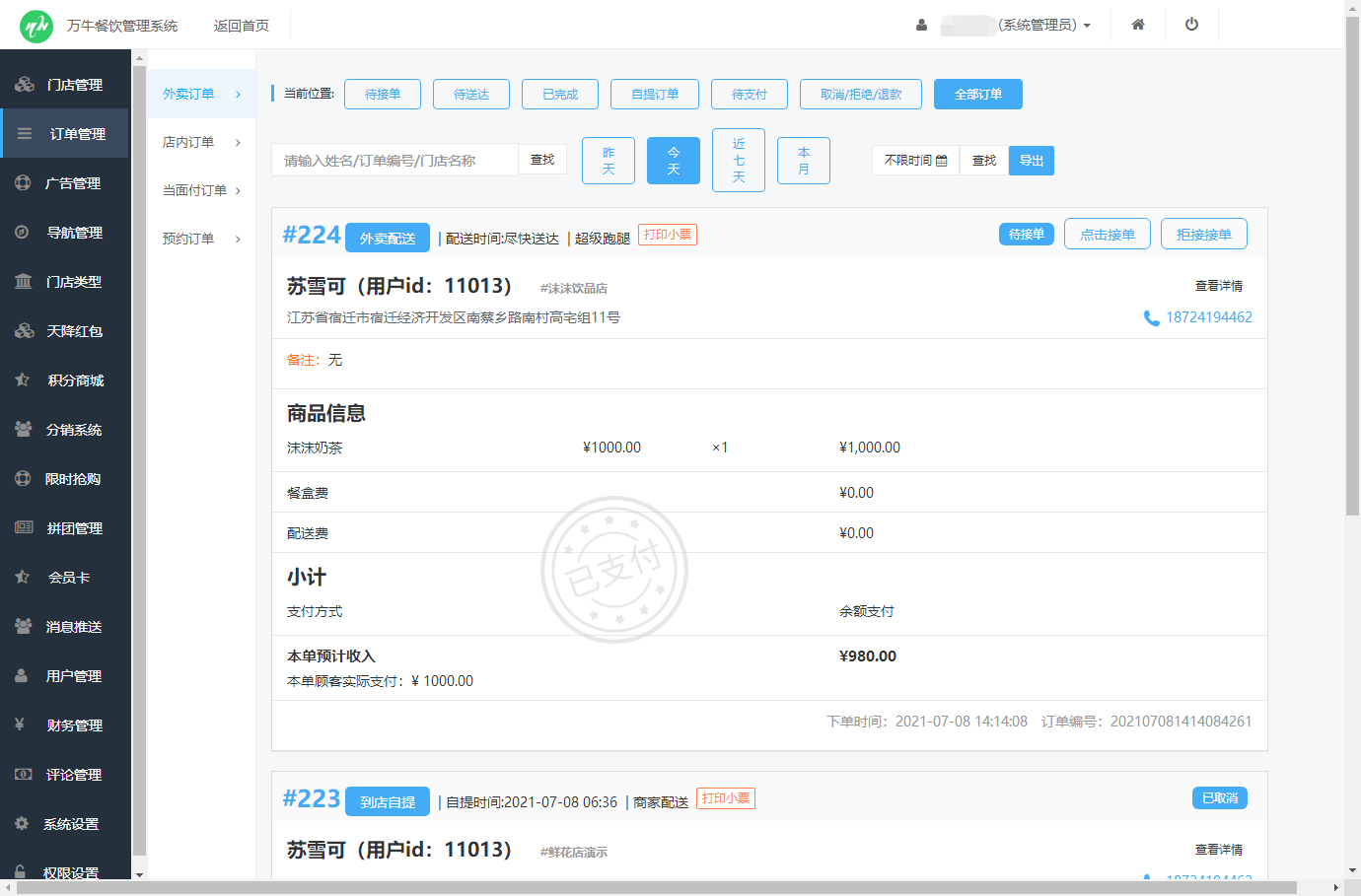Screen dimensions: 1361x896
Task: Filter orders by 近七天
Action: coord(738,161)
